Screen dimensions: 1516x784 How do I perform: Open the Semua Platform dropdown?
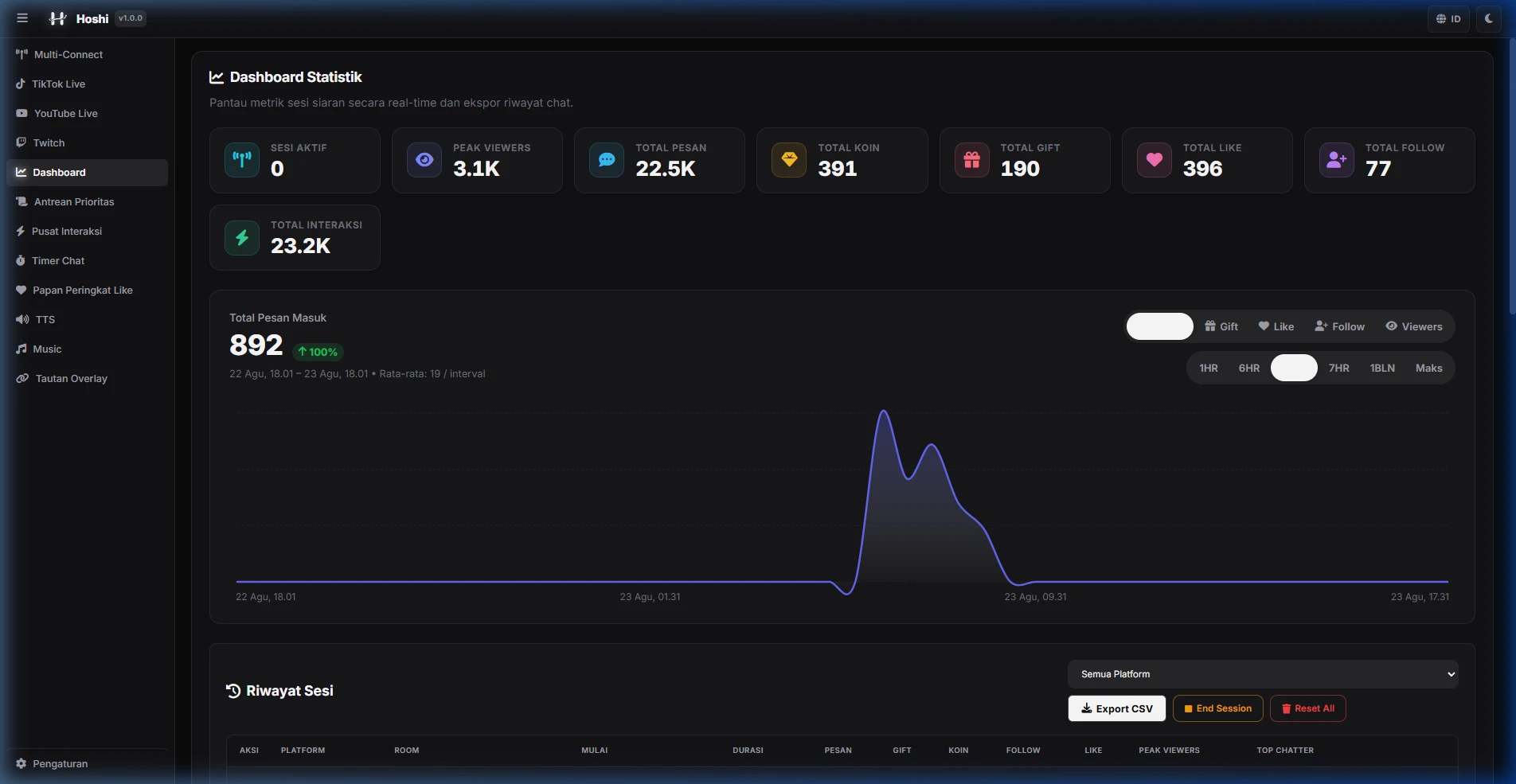pos(1263,674)
